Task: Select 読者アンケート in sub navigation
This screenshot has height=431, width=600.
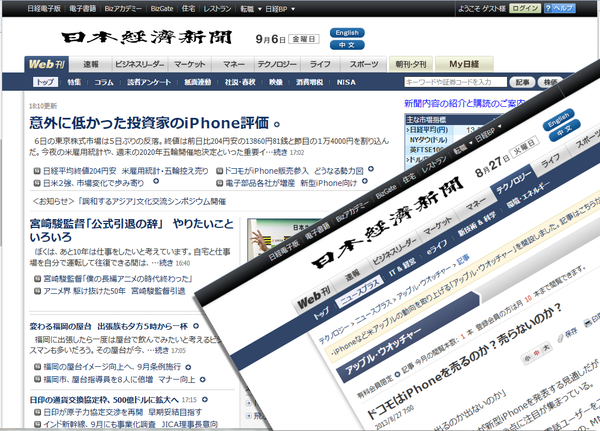Action: [149, 82]
